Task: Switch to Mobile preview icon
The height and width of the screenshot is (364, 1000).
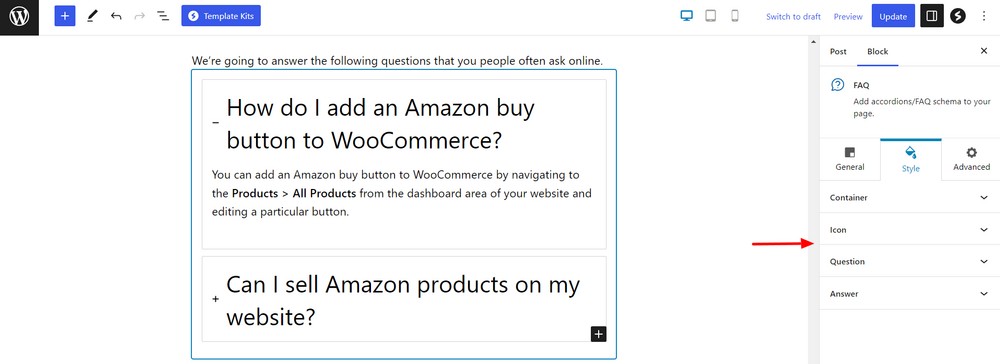Action: pos(735,17)
